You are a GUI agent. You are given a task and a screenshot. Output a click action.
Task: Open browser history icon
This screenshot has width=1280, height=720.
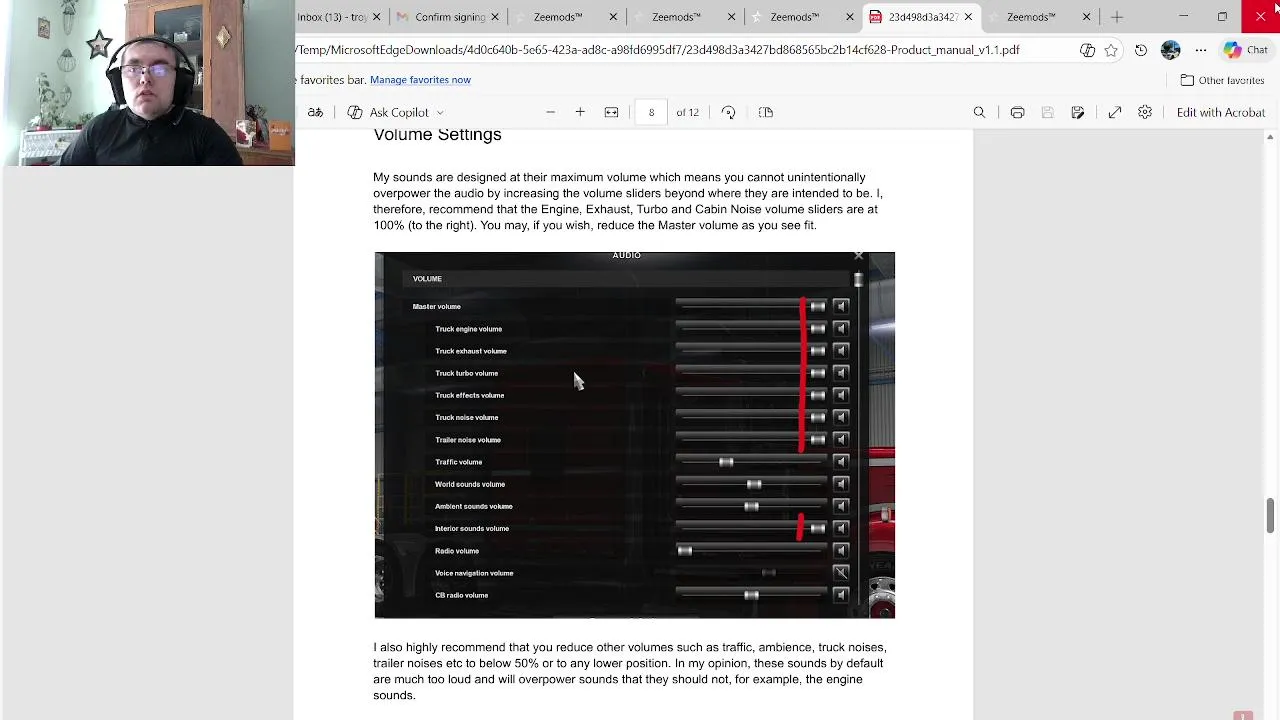tap(1141, 50)
